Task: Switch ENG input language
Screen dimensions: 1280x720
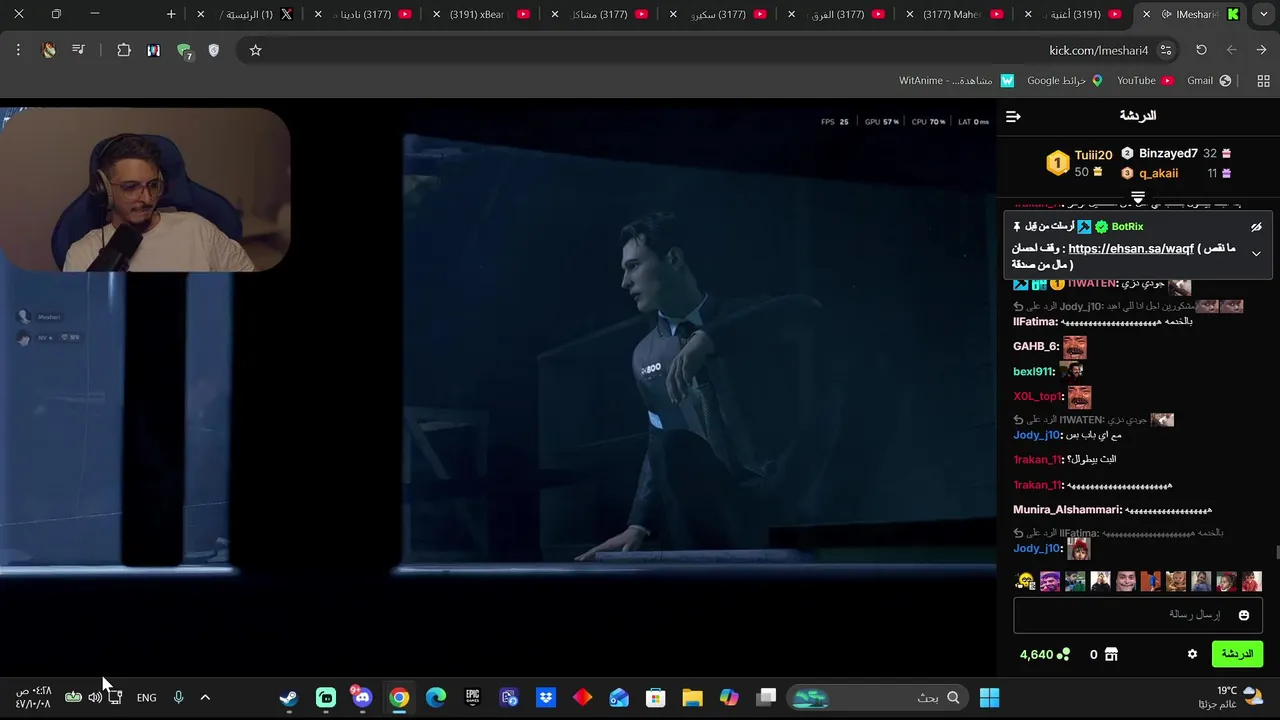Action: 147,698
